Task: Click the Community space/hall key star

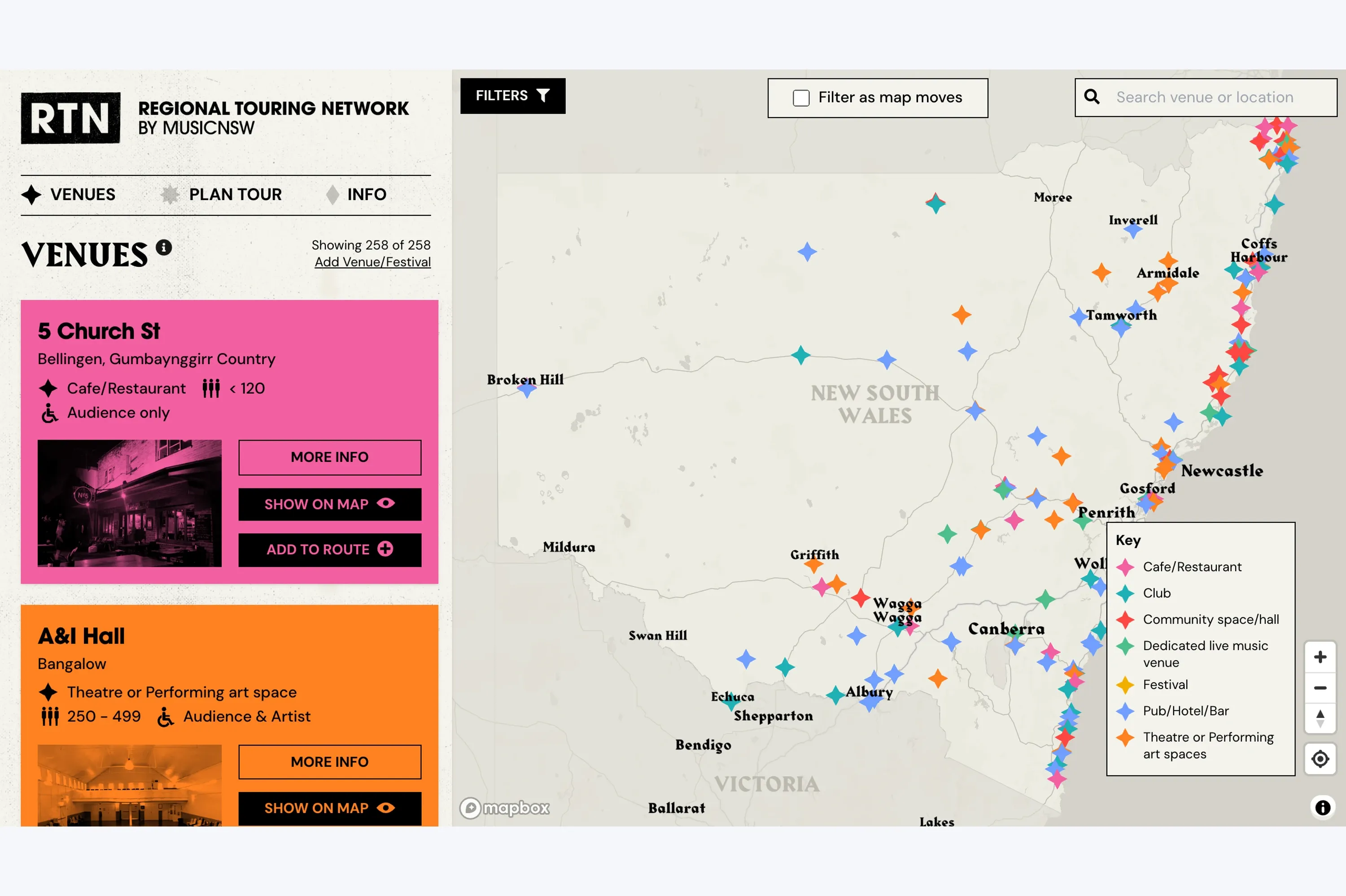Action: point(1125,620)
